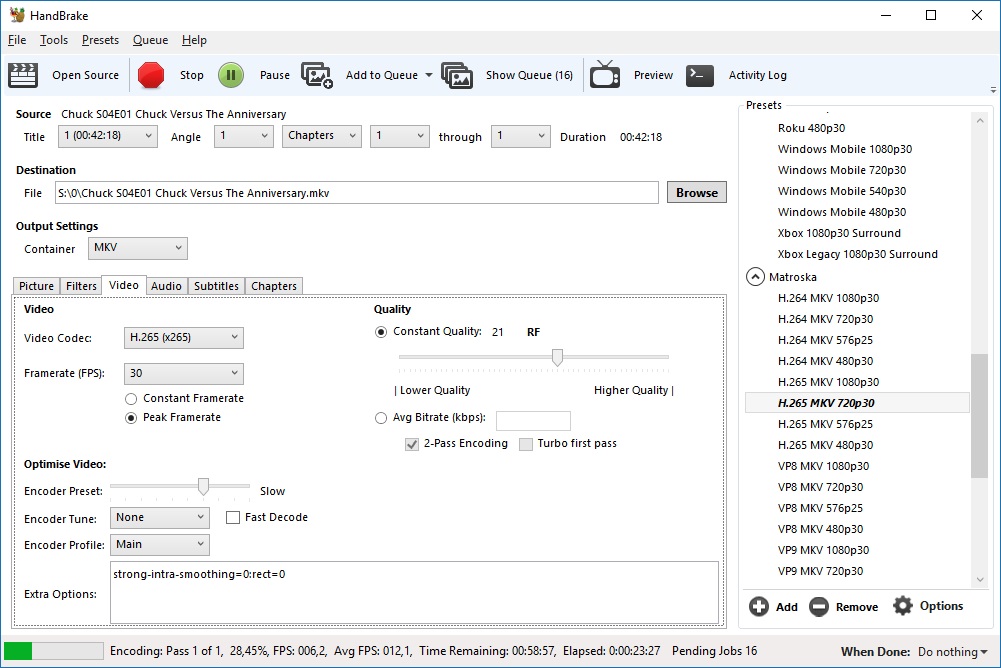
Task: Click the Browse button
Action: pos(696,193)
